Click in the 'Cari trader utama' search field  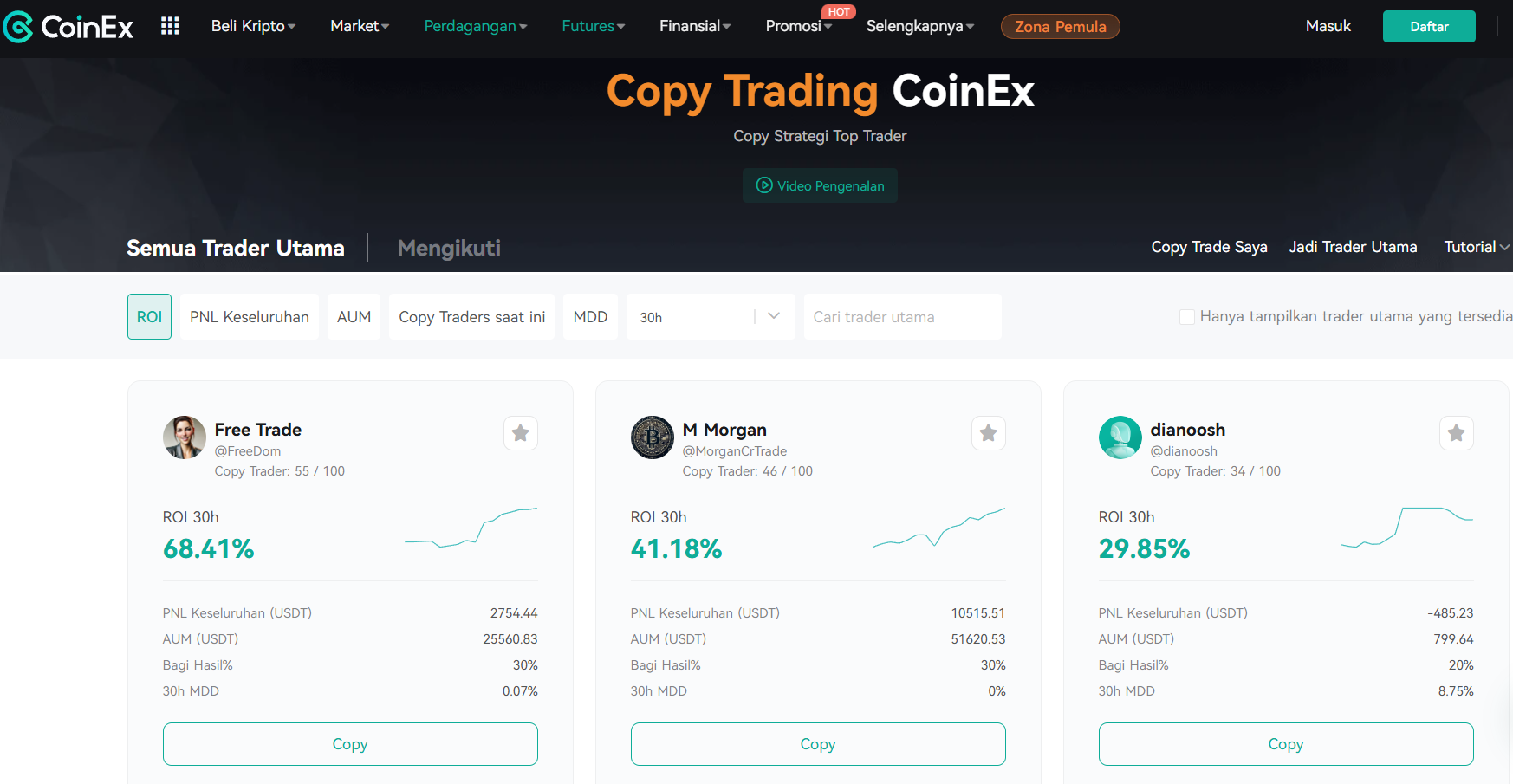(901, 316)
